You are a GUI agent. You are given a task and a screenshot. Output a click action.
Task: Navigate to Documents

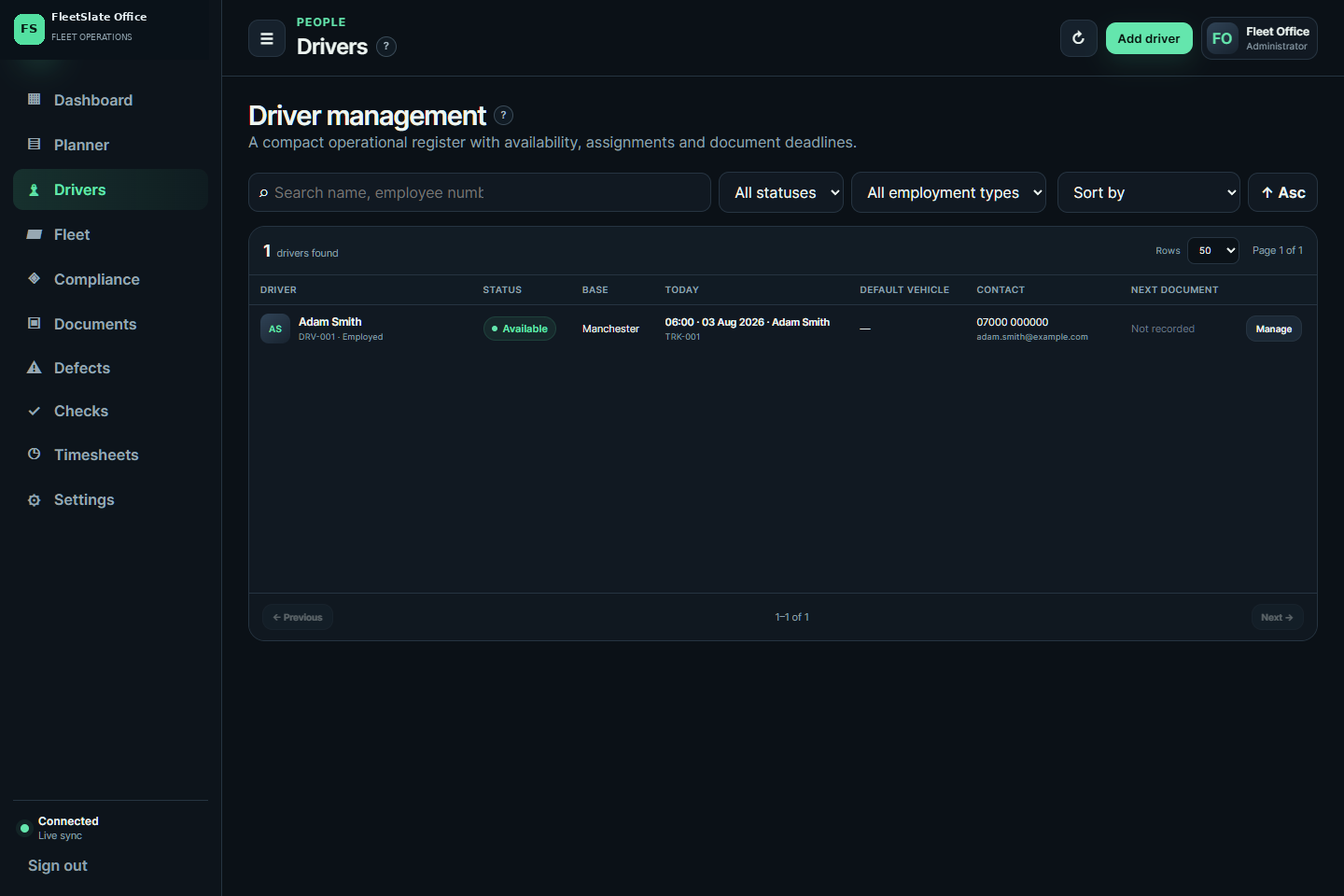110,324
